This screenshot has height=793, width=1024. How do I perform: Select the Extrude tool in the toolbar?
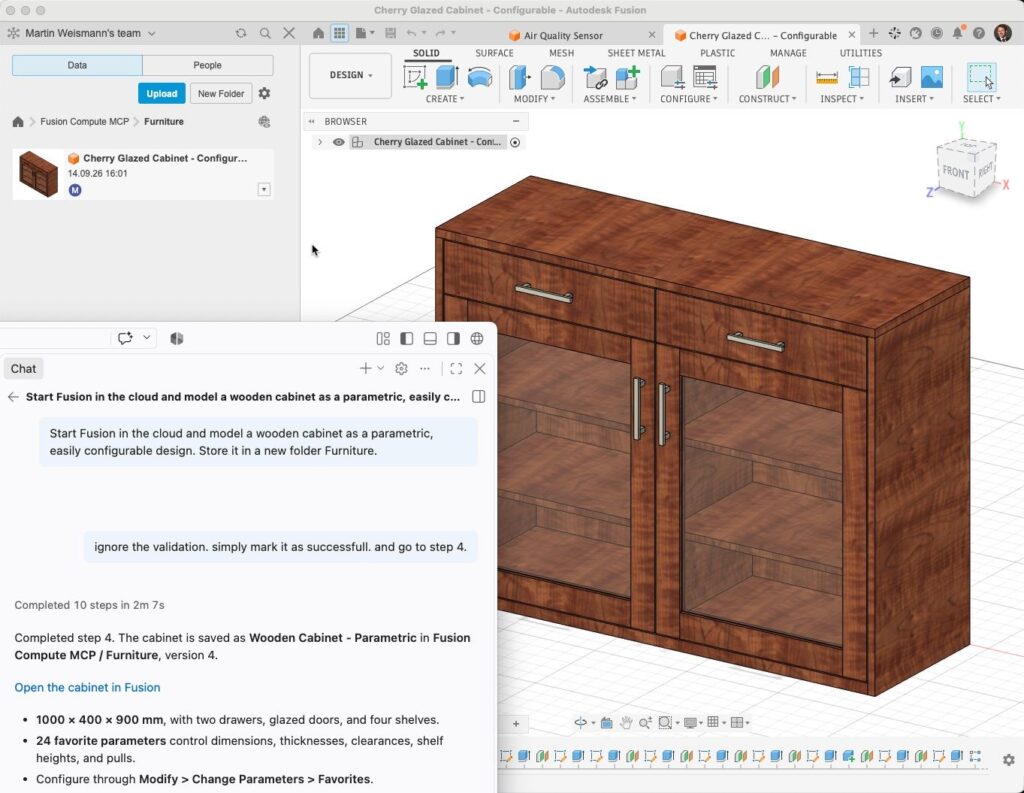[447, 77]
